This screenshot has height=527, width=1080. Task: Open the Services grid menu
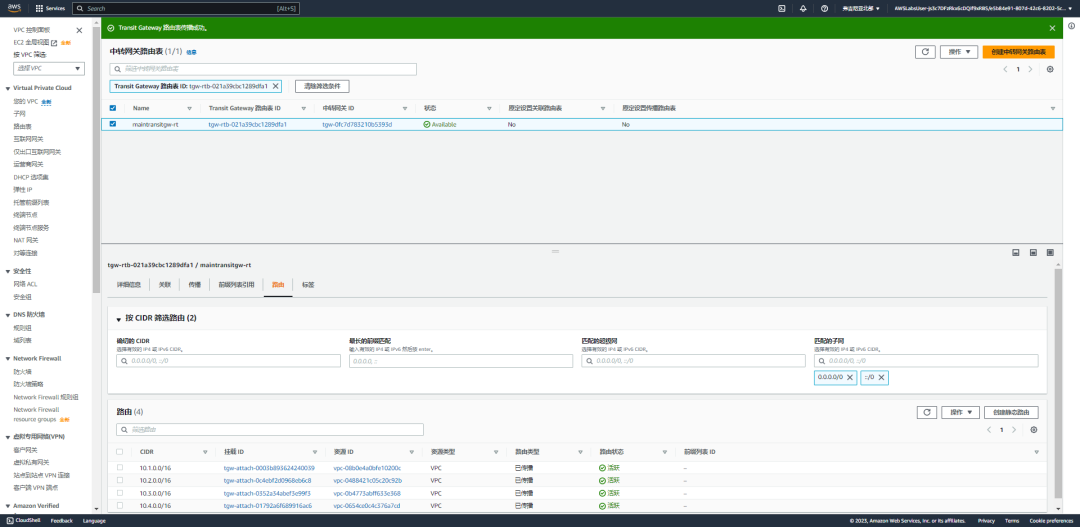pos(50,8)
